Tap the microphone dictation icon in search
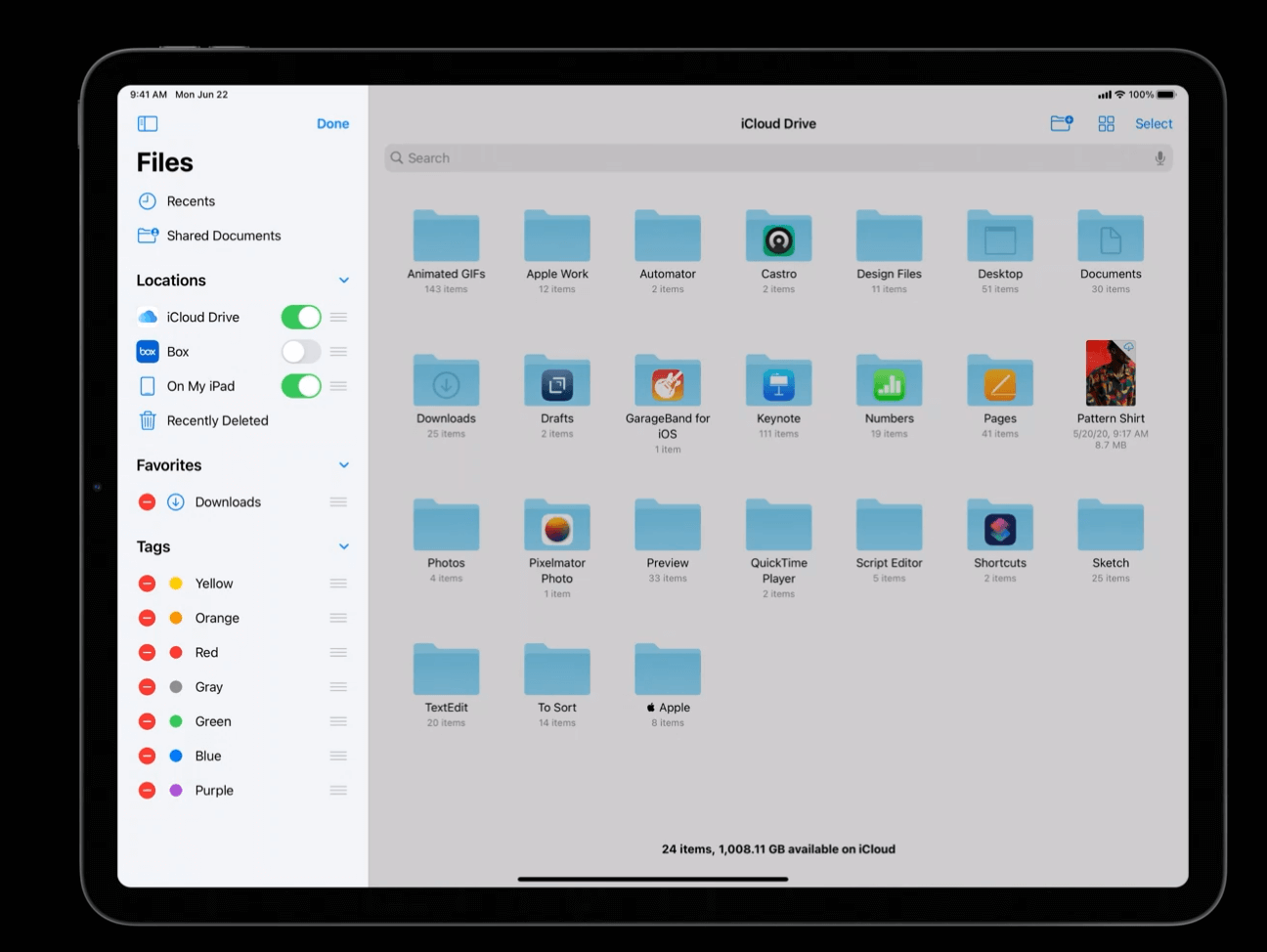Screen dimensions: 1267x952 (x=1159, y=158)
